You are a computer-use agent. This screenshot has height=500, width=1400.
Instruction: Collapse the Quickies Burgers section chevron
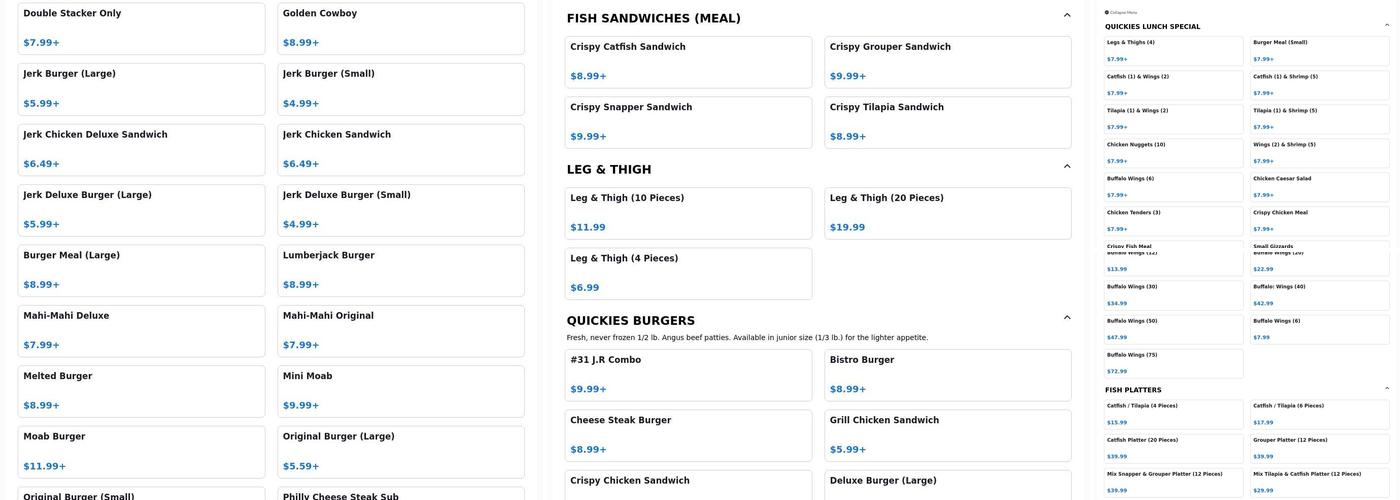tap(1067, 318)
